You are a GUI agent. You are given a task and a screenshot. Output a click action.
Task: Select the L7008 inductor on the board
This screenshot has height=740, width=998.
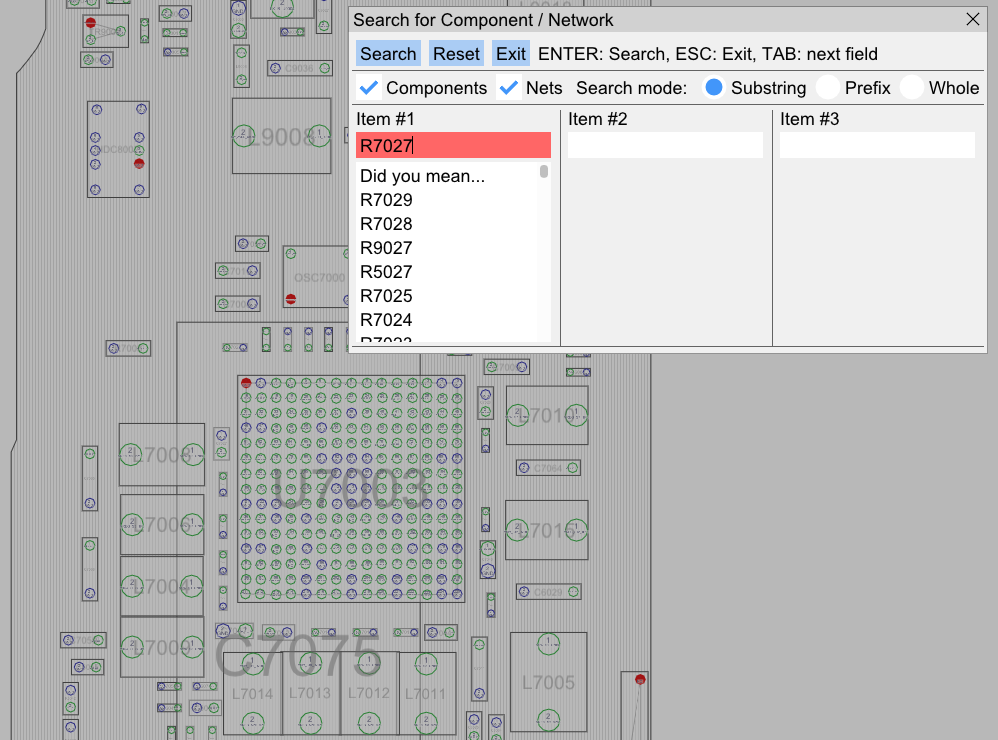click(x=162, y=455)
